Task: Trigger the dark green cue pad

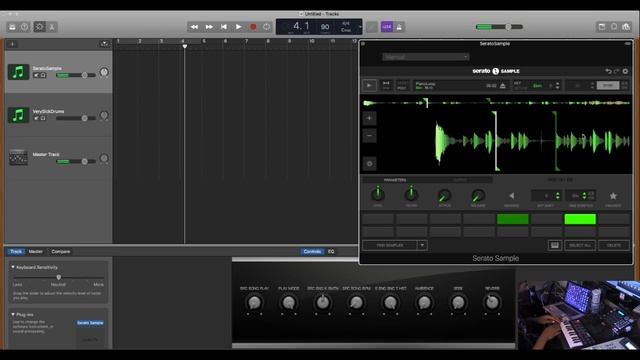Action: (x=513, y=219)
